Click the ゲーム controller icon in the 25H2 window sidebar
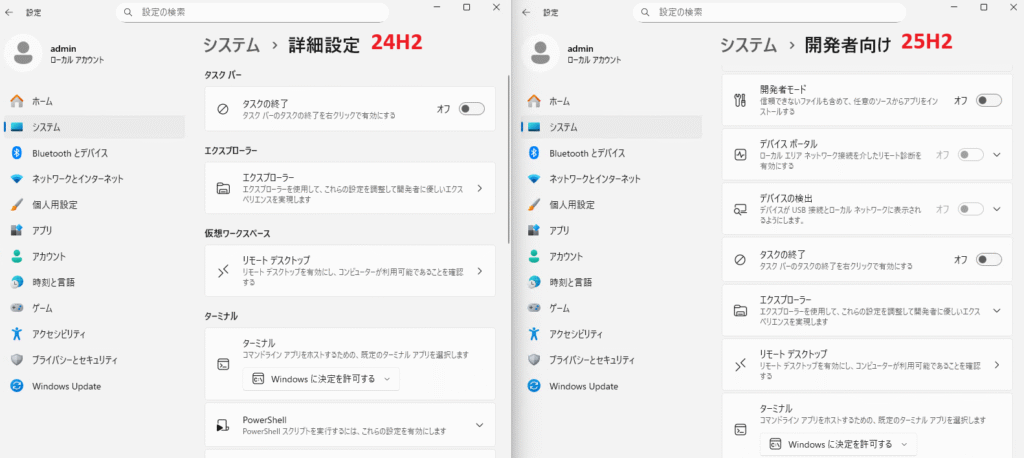1024x458 pixels. tap(533, 308)
